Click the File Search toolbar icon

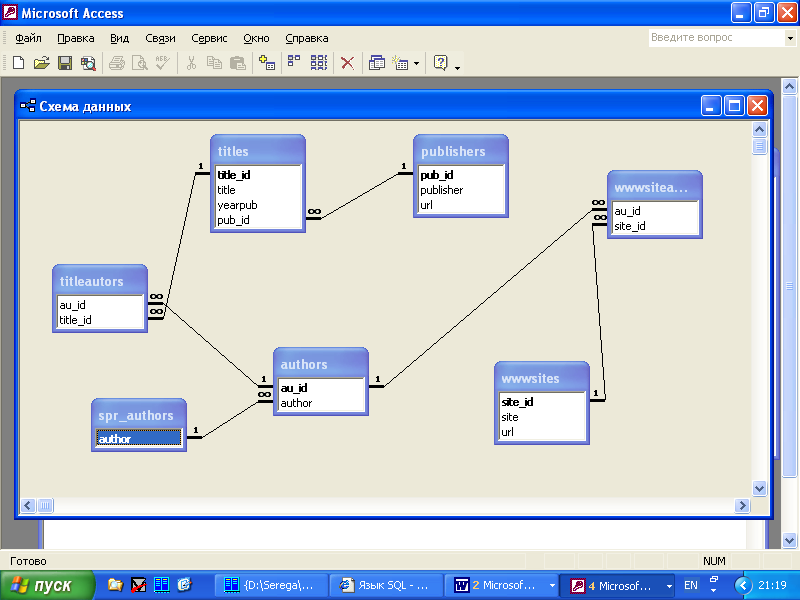tap(88, 63)
